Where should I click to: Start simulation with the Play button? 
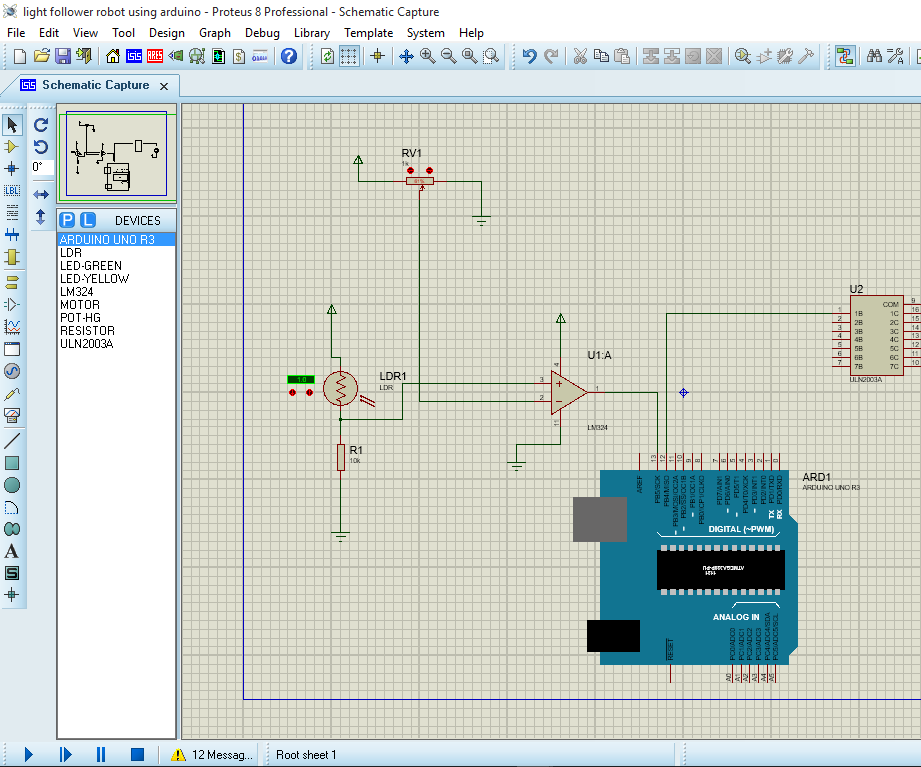pyautogui.click(x=28, y=754)
